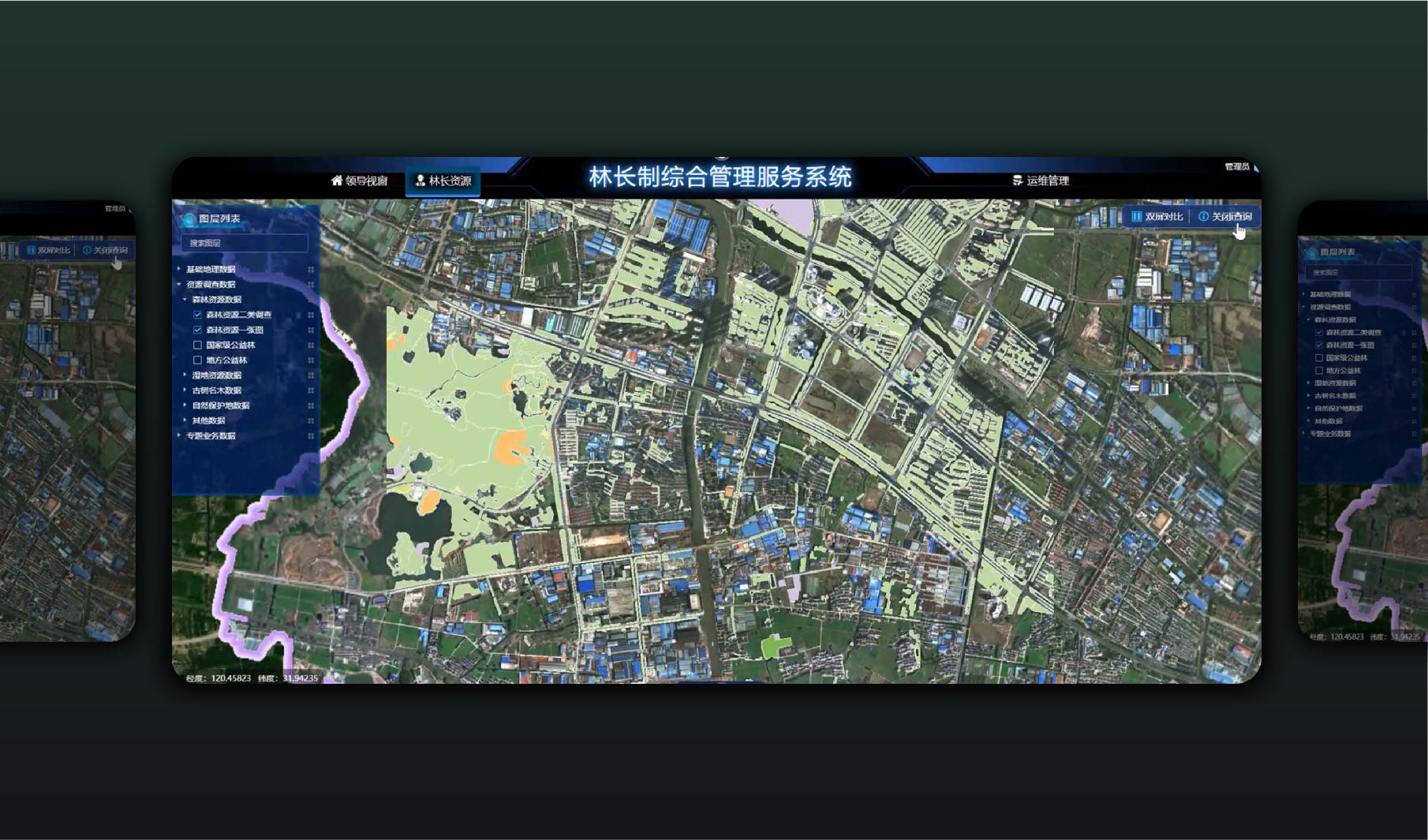Click the grid icon beside 森林资源一张图

point(311,330)
